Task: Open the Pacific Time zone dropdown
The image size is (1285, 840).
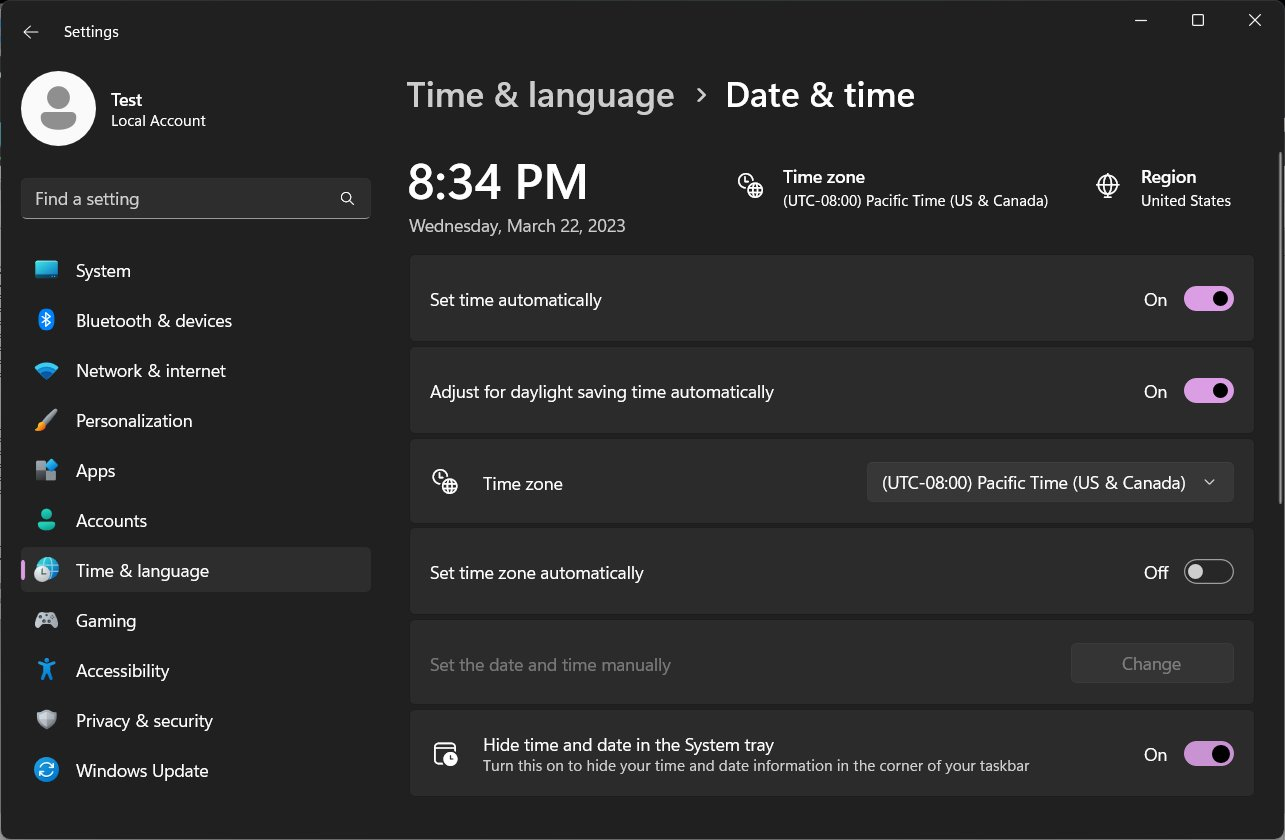Action: pyautogui.click(x=1049, y=482)
